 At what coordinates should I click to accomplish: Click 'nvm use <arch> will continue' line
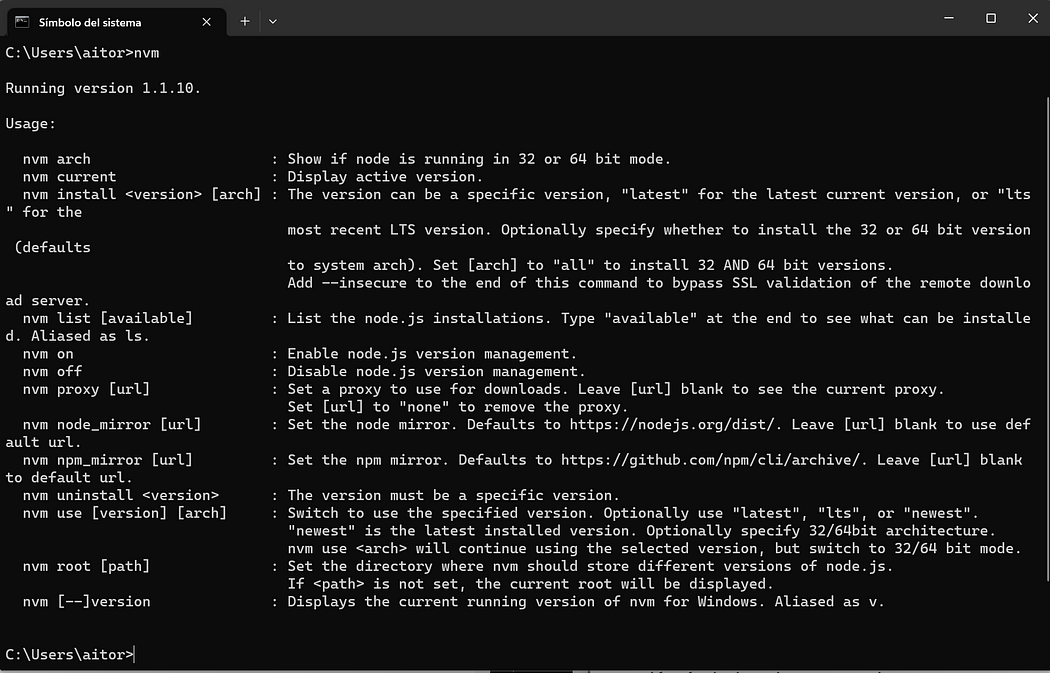tap(654, 549)
